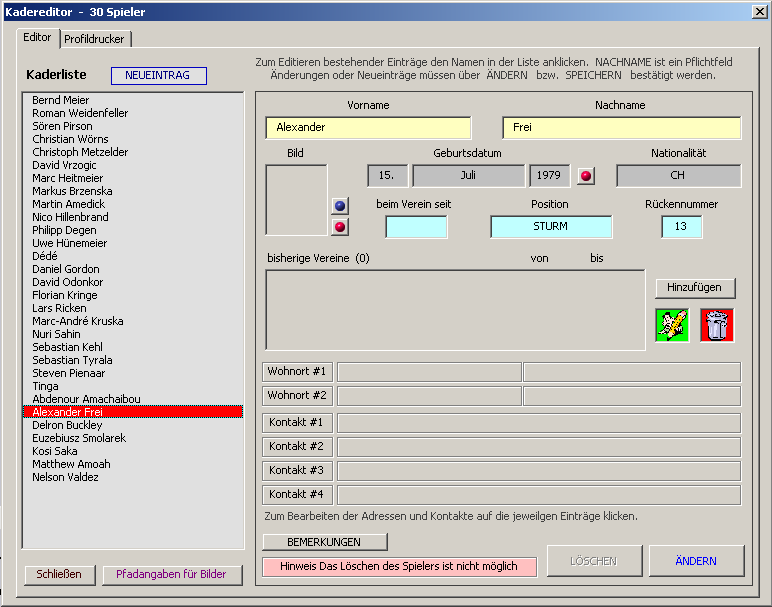Click the Schließen button
The image size is (772, 607).
point(60,575)
